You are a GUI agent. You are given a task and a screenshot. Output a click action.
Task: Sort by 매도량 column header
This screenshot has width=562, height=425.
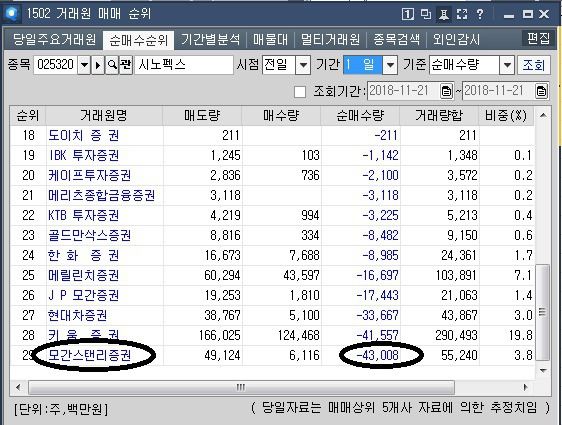coord(202,116)
